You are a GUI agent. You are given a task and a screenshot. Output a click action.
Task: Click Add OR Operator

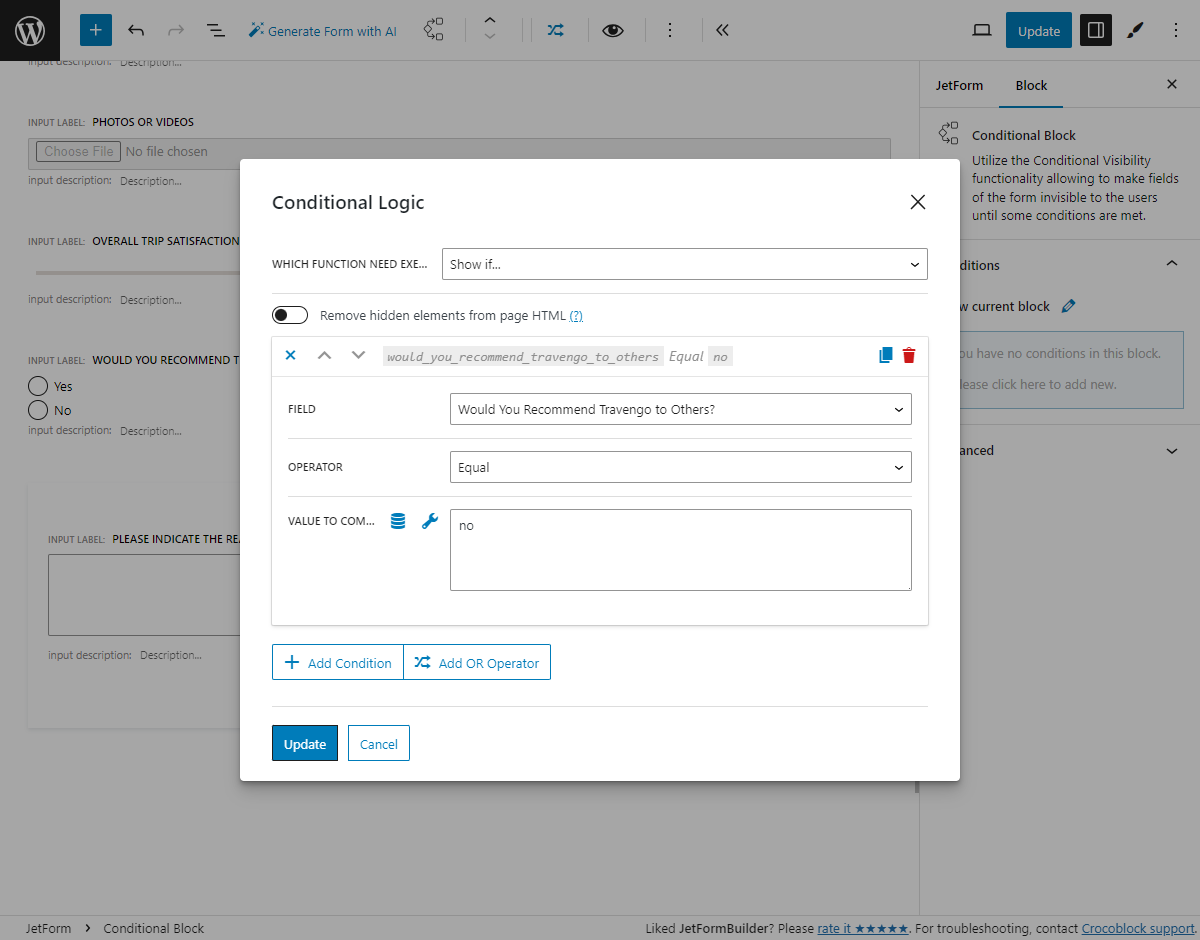point(477,662)
